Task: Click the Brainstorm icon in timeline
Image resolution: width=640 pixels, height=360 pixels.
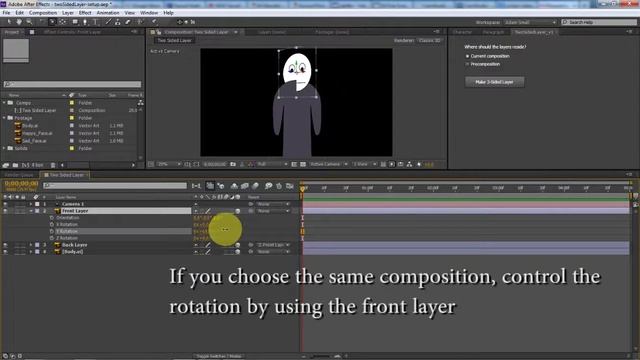Action: (268, 186)
